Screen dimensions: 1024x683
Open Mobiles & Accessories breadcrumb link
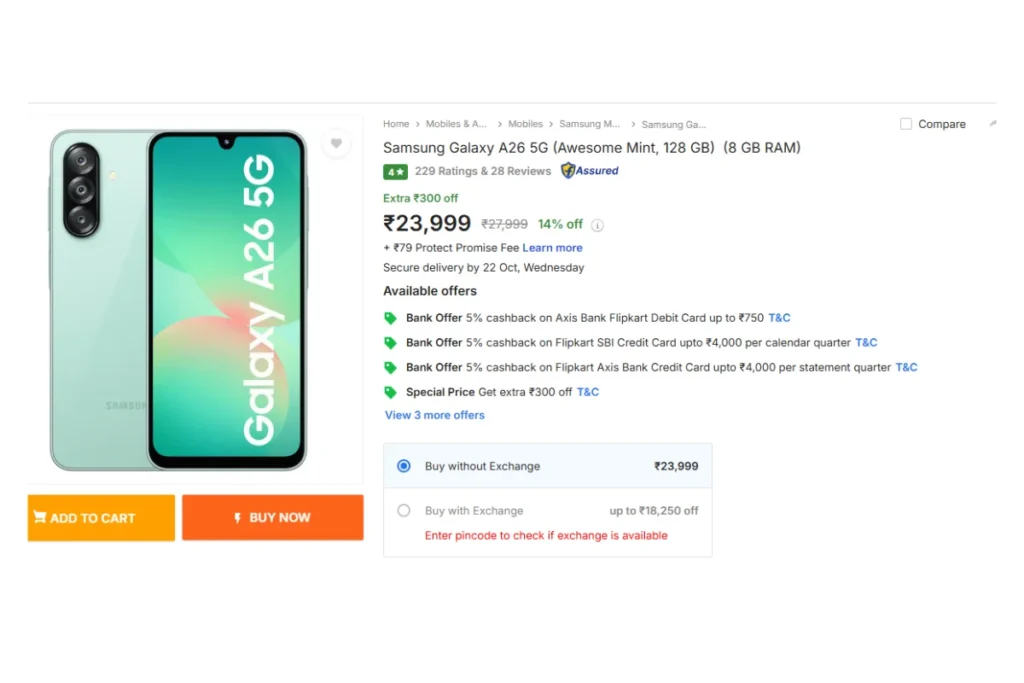456,124
